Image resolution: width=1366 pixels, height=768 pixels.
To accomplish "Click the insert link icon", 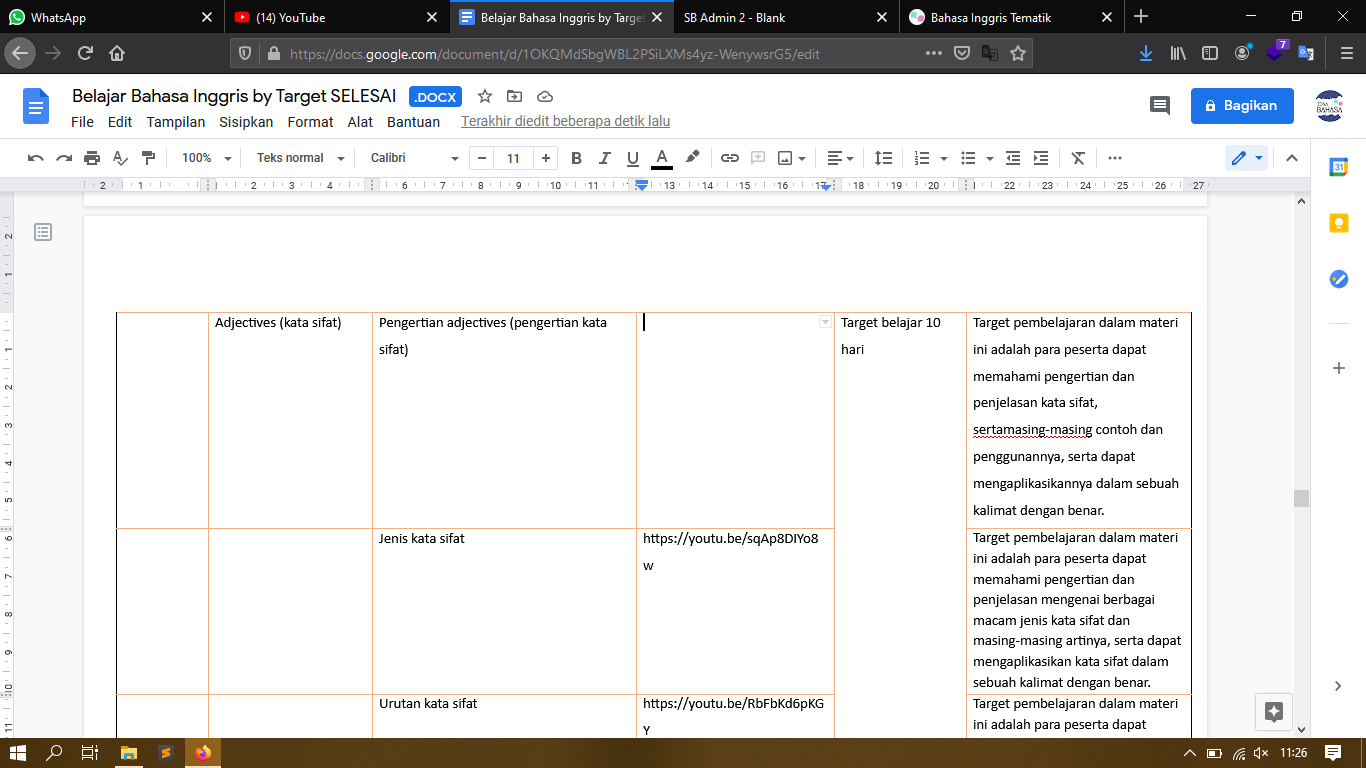I will [x=730, y=158].
